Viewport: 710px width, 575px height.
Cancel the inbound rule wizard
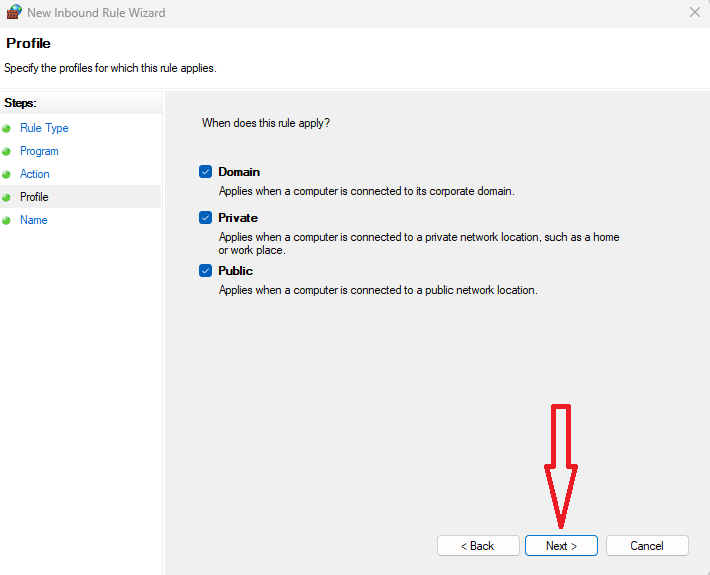(647, 546)
